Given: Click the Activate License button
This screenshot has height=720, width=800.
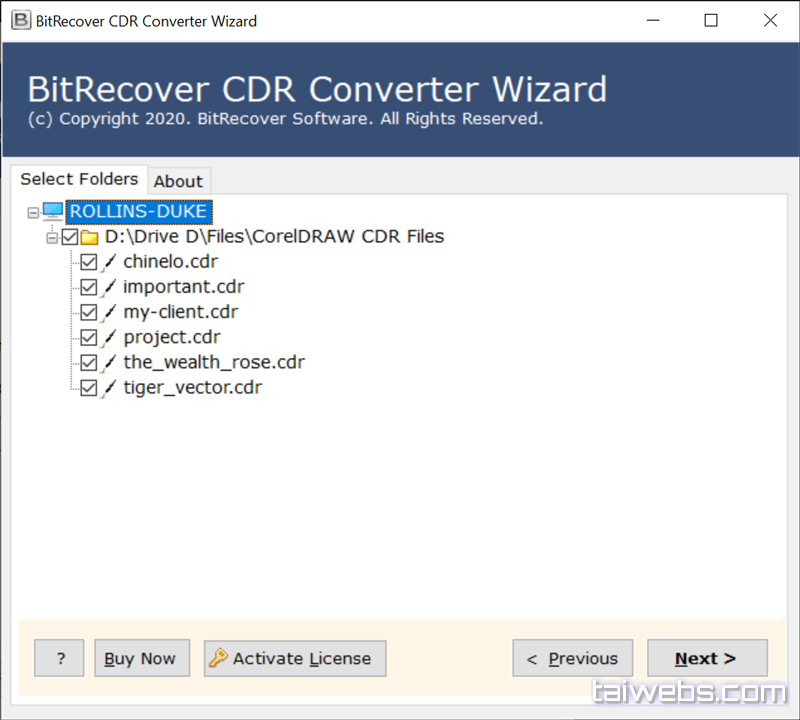Looking at the screenshot, I should [x=295, y=658].
